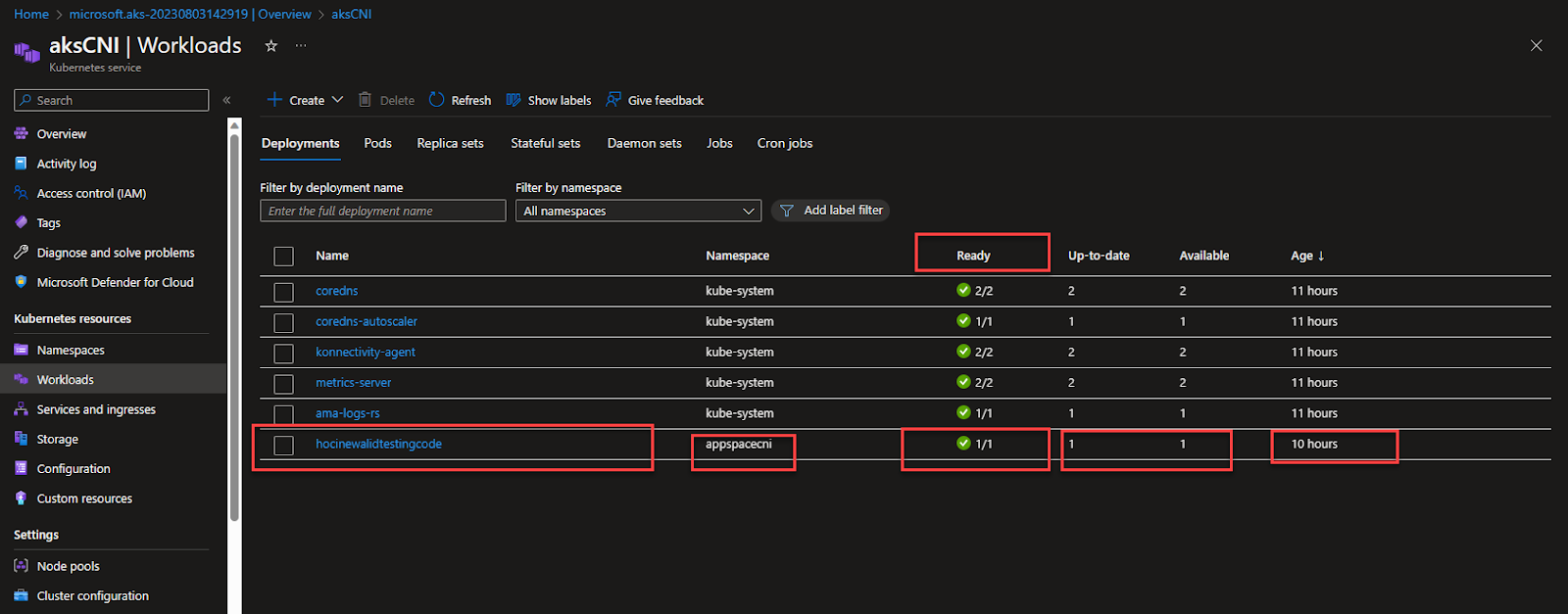Open the coredns-autoscaler deployment link
The image size is (1568, 614).
coord(366,321)
